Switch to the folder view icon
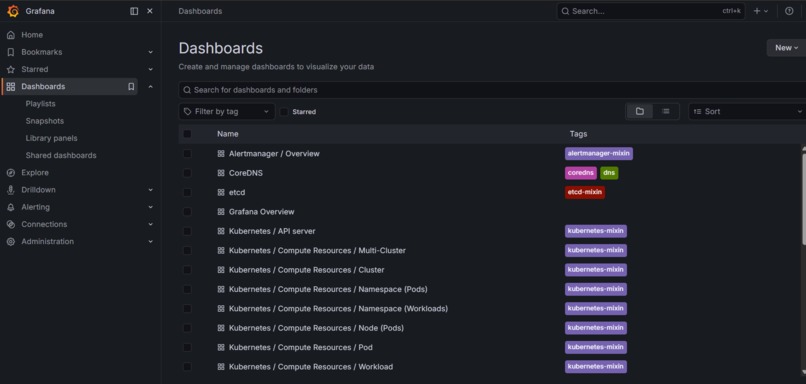Screen dimensions: 806x384 pyautogui.click(x=639, y=112)
